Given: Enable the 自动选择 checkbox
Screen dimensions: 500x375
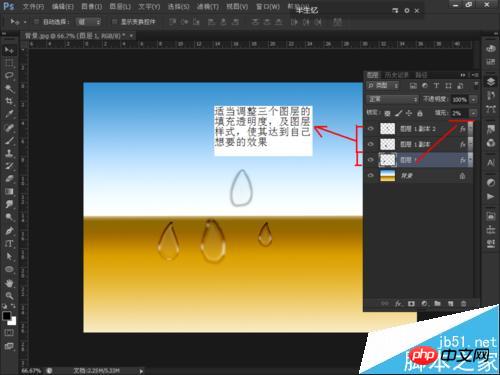Looking at the screenshot, I should [x=36, y=22].
